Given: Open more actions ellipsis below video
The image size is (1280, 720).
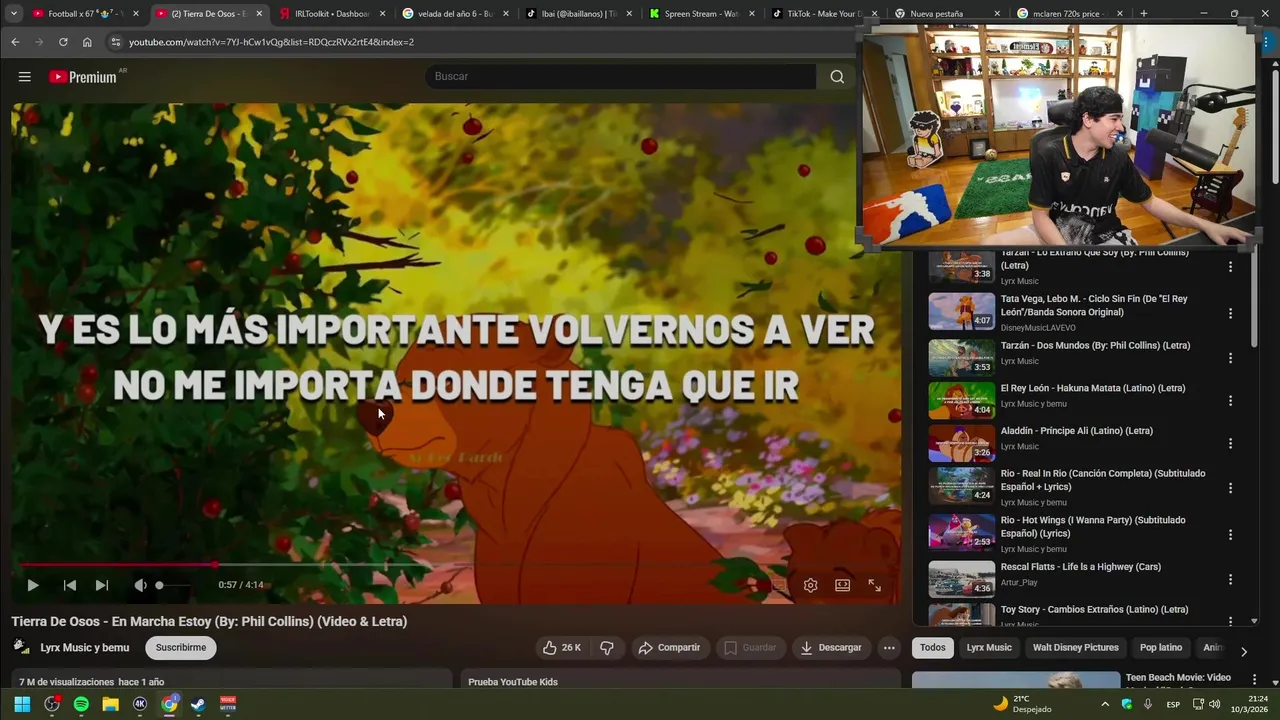Looking at the screenshot, I should (889, 648).
